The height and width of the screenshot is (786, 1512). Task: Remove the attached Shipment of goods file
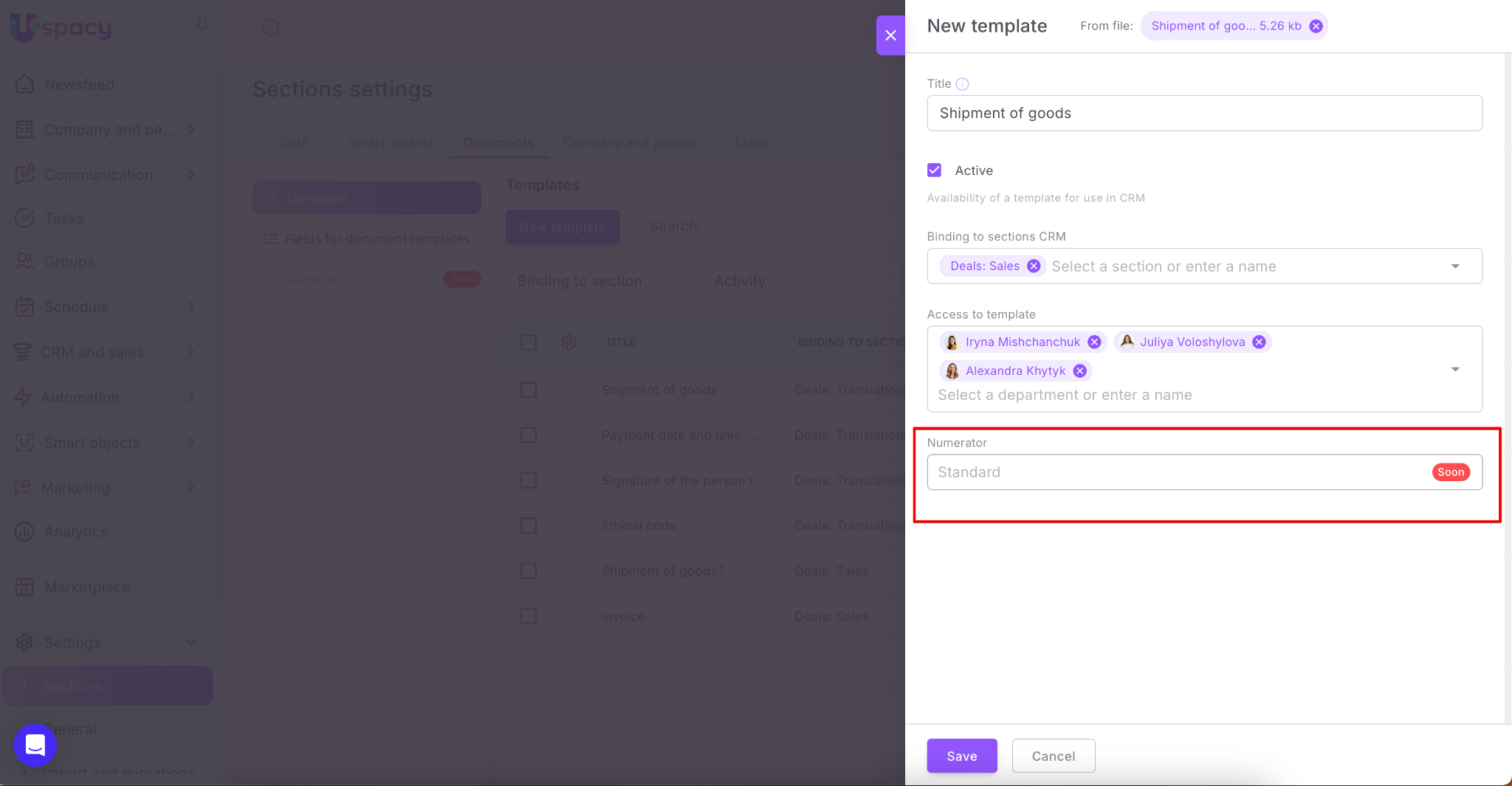[x=1316, y=26]
